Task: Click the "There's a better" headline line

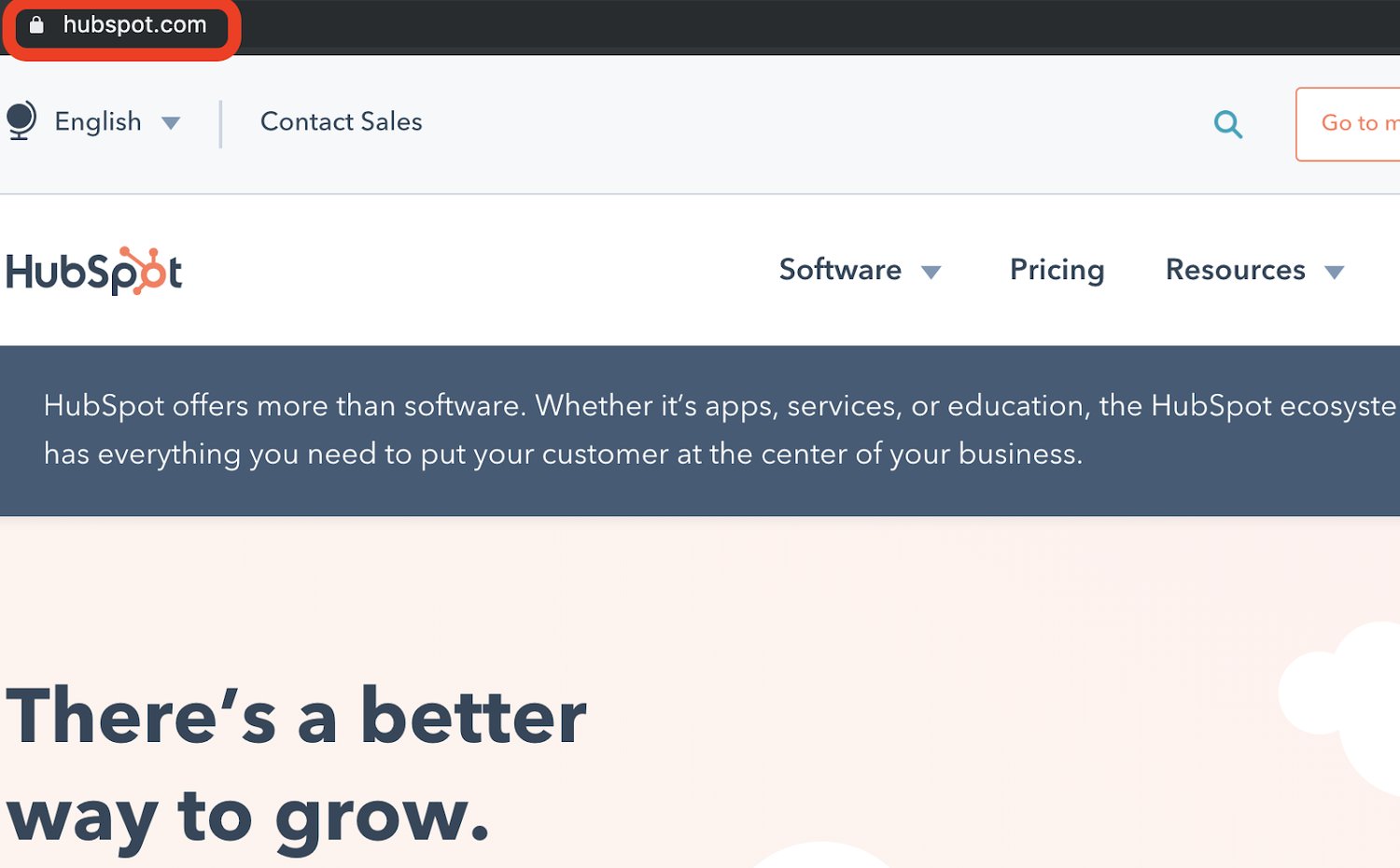Action: point(297,717)
